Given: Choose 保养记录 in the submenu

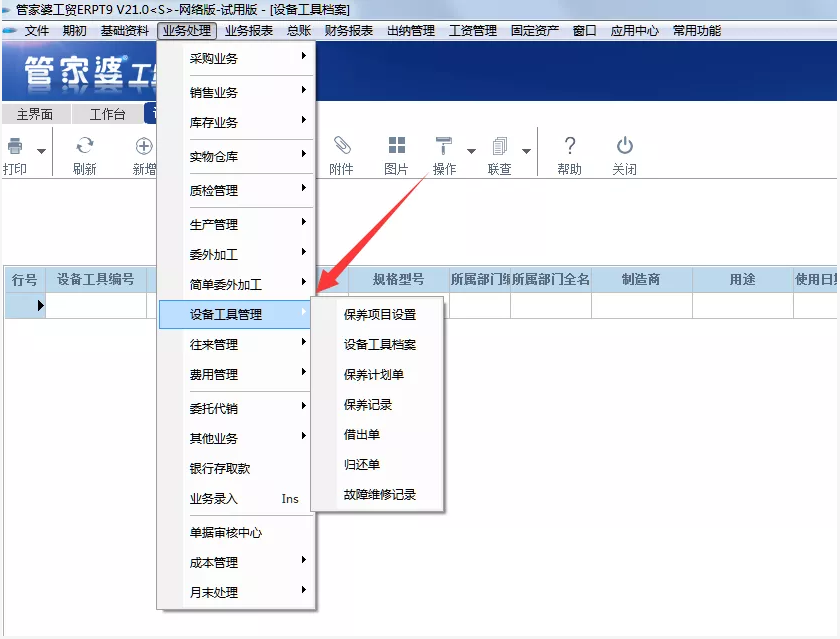Looking at the screenshot, I should pyautogui.click(x=379, y=404).
